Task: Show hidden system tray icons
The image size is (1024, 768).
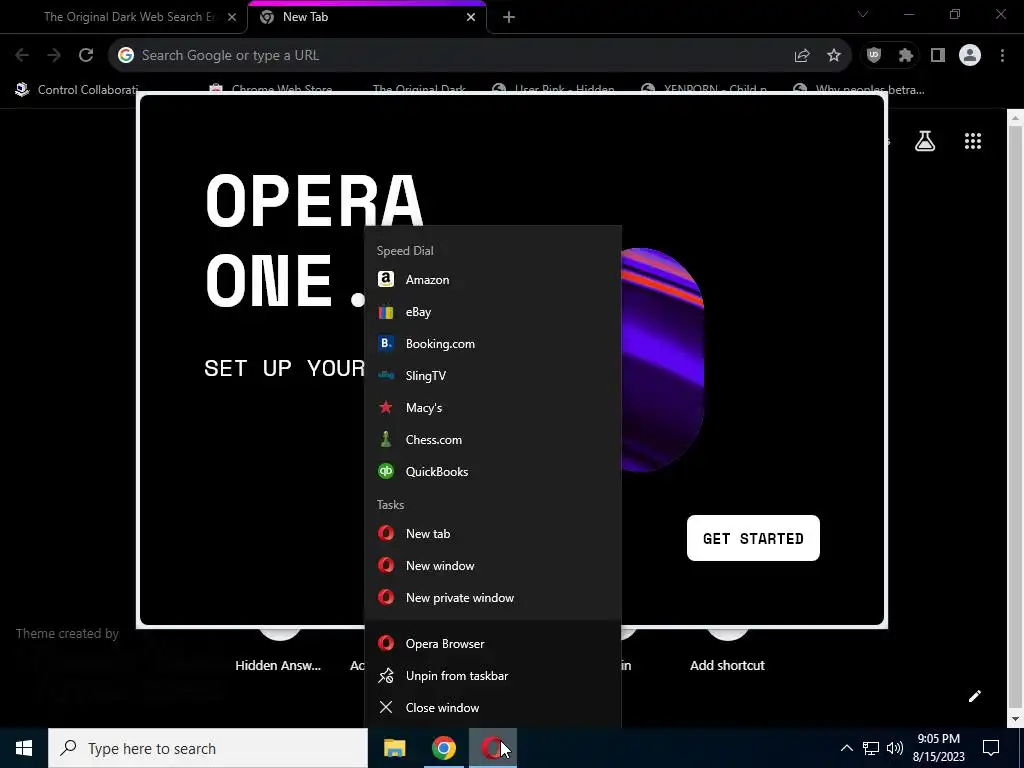Action: (846, 748)
